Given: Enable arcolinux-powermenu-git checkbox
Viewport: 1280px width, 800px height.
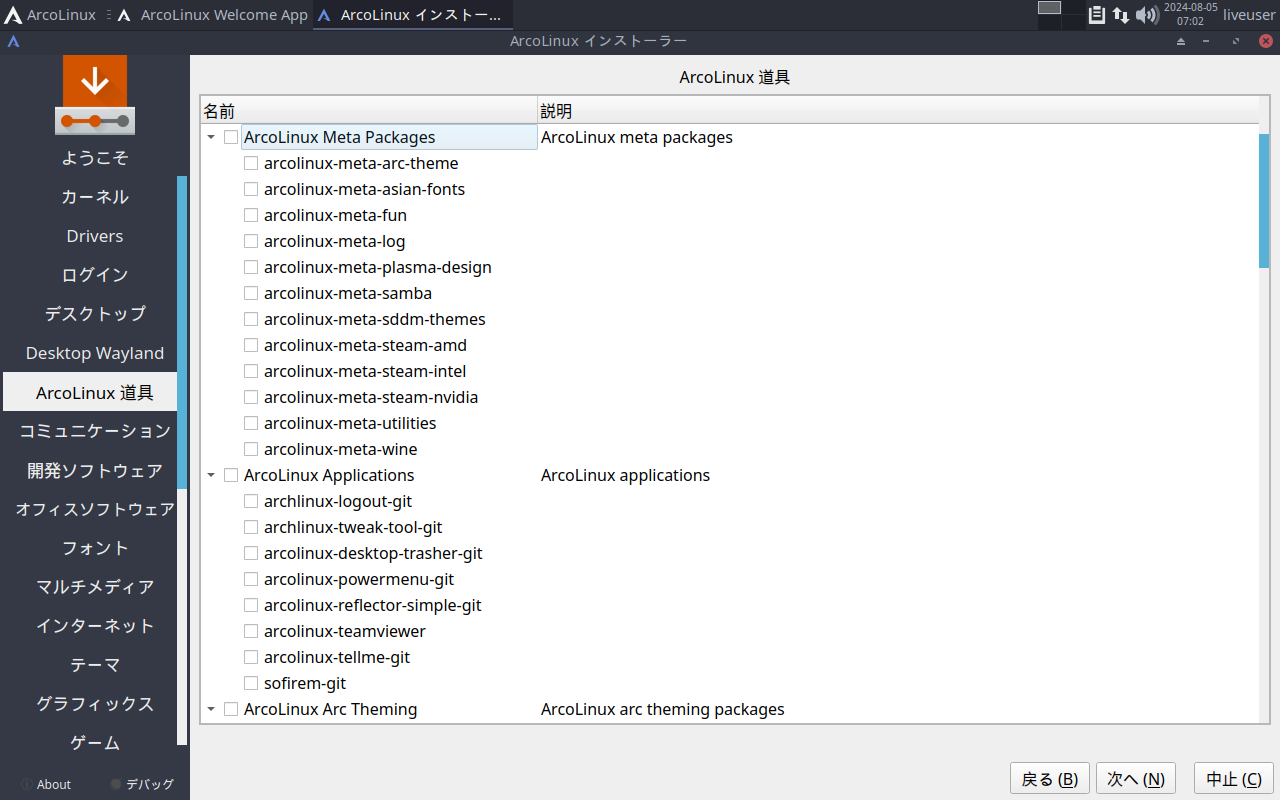Looking at the screenshot, I should pos(251,579).
